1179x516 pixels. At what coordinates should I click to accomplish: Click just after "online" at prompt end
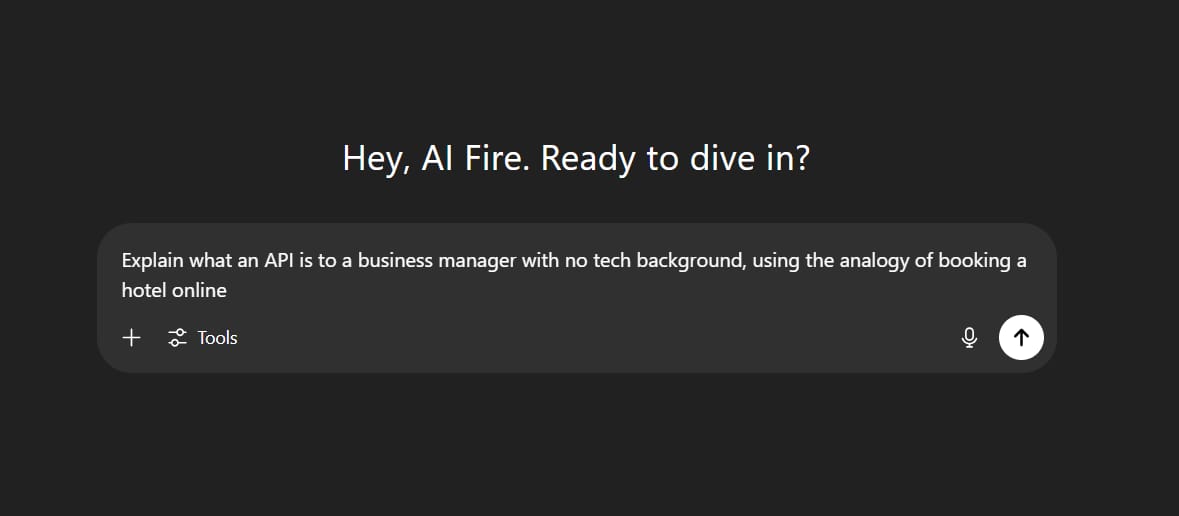point(229,290)
